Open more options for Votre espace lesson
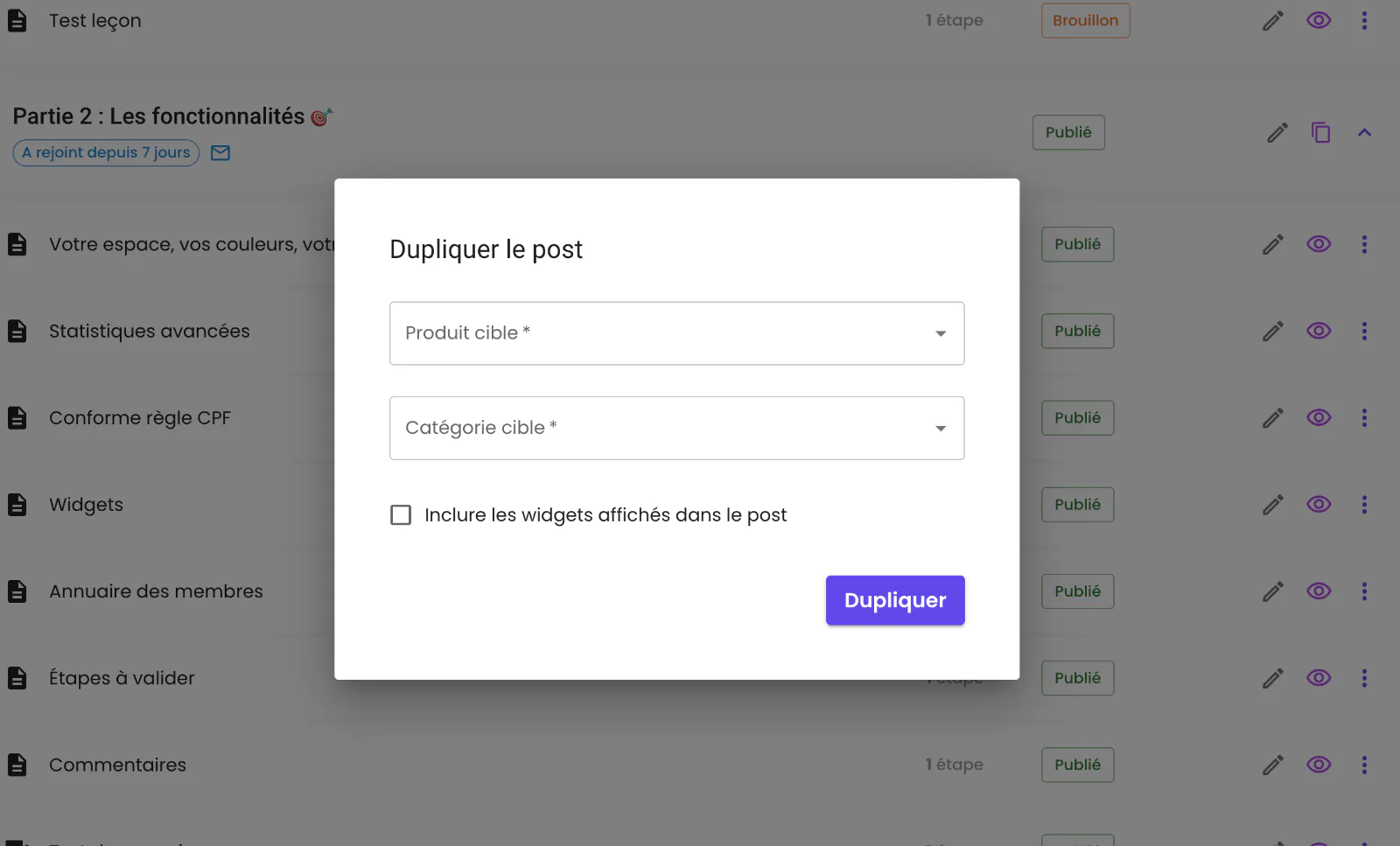Screen dimensions: 1400x846 [1364, 244]
